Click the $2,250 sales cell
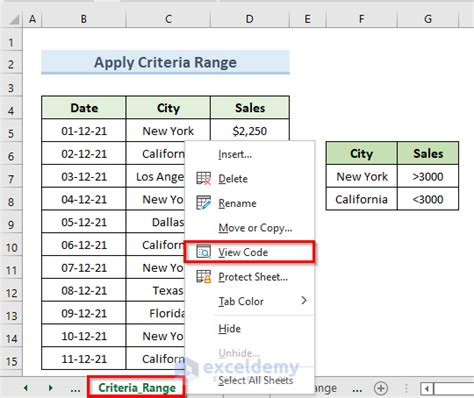This screenshot has width=474, height=398. [x=250, y=131]
